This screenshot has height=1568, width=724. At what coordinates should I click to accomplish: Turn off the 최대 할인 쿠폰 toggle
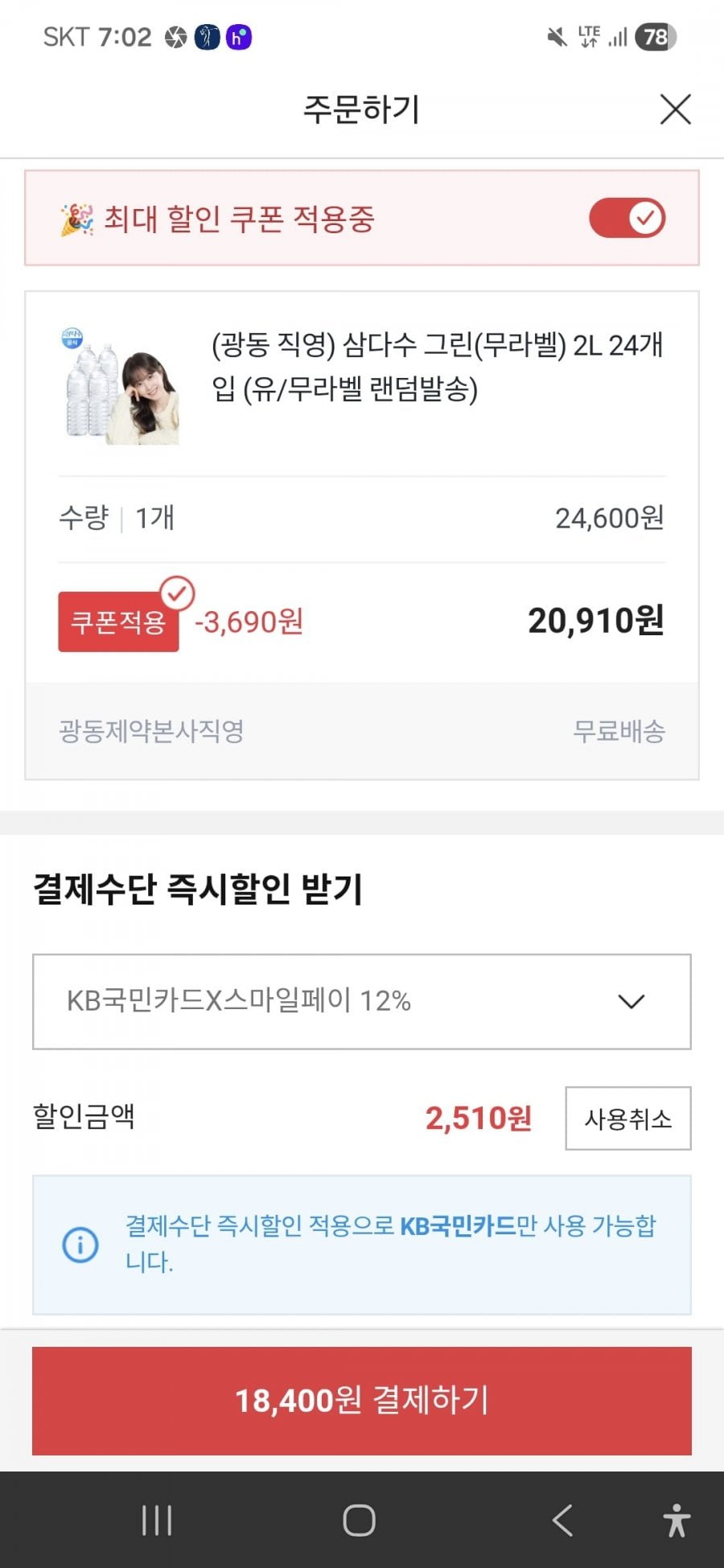coord(627,218)
